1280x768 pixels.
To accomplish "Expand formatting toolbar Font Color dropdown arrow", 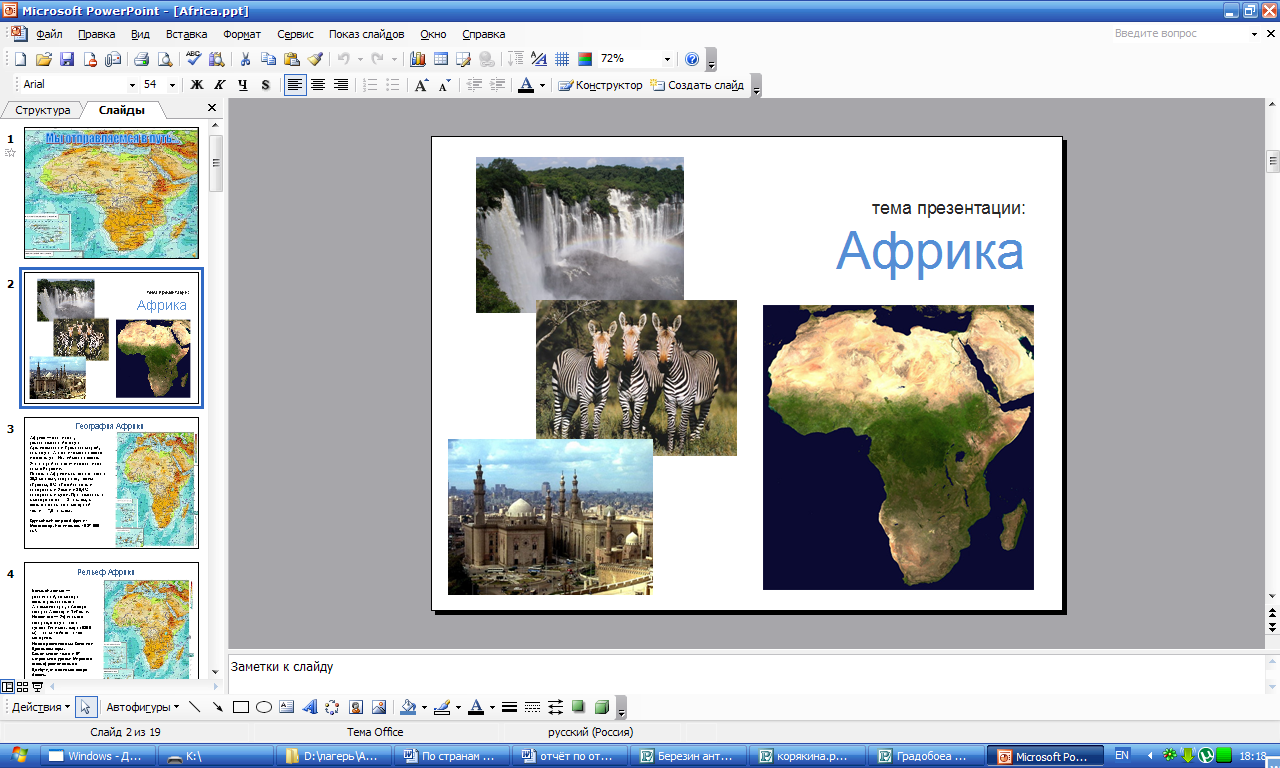I will pyautogui.click(x=542, y=85).
